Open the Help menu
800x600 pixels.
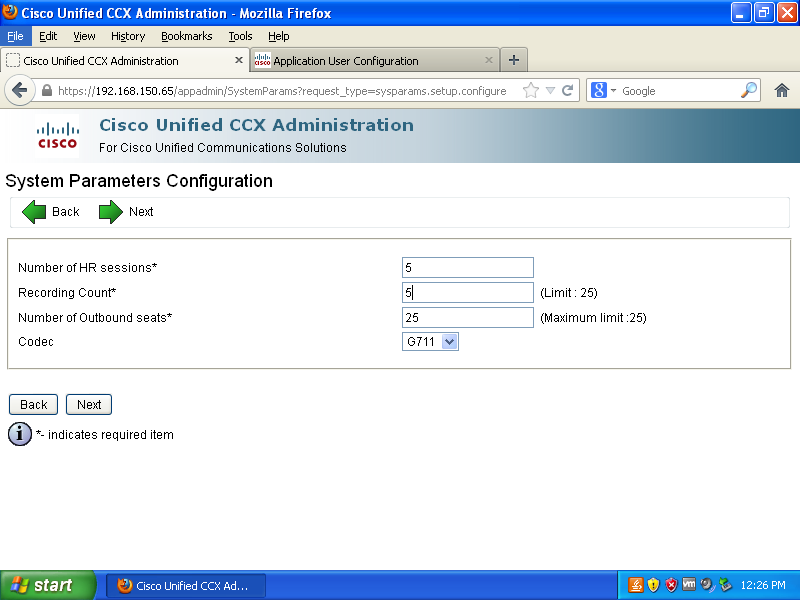(279, 36)
